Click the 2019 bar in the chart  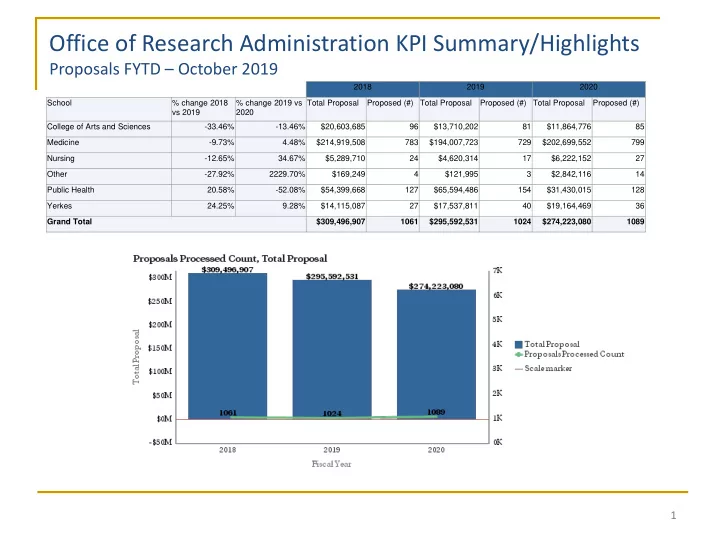coord(332,349)
